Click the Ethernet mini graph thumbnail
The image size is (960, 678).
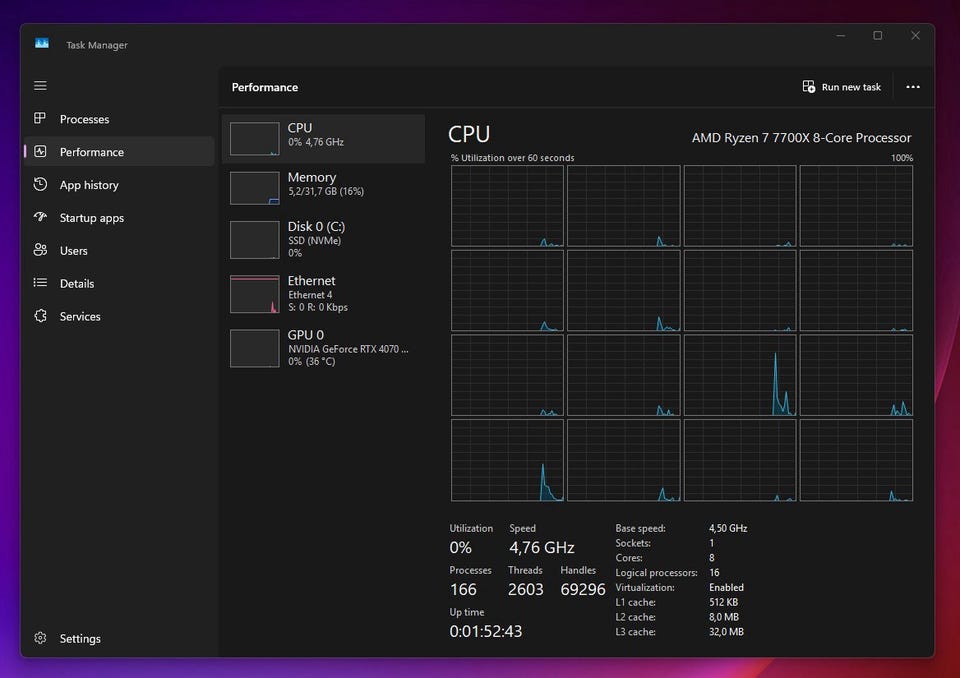click(x=255, y=295)
